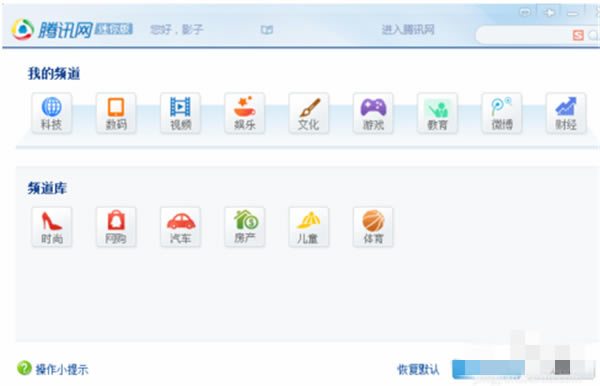The width and height of the screenshot is (600, 386).
Task: Select the 数码 digital channel icon
Action: coord(116,113)
